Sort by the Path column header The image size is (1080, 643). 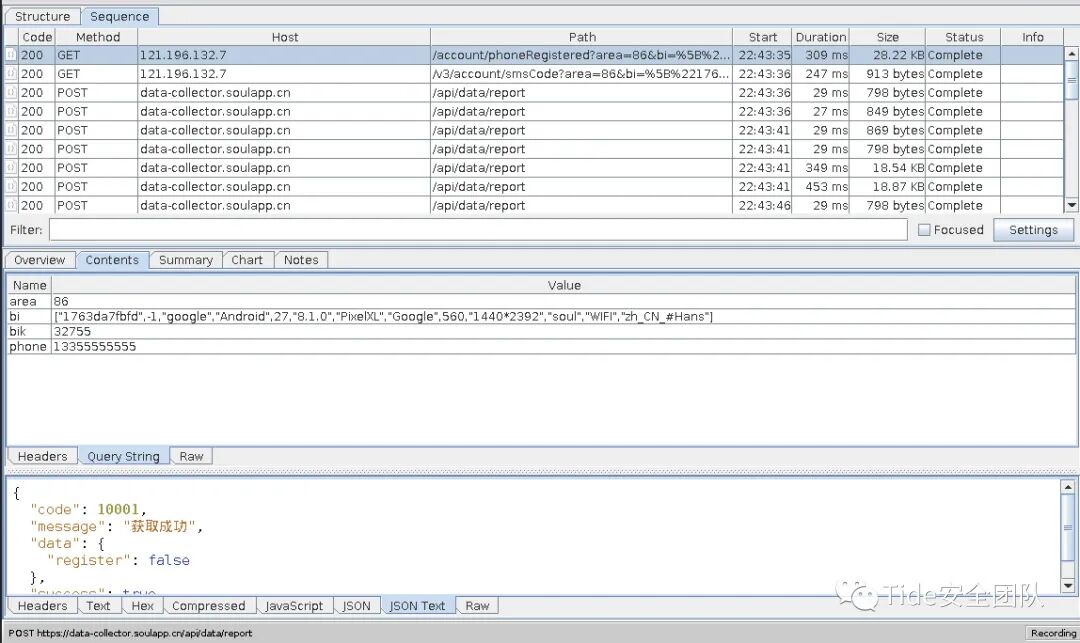click(x=582, y=37)
